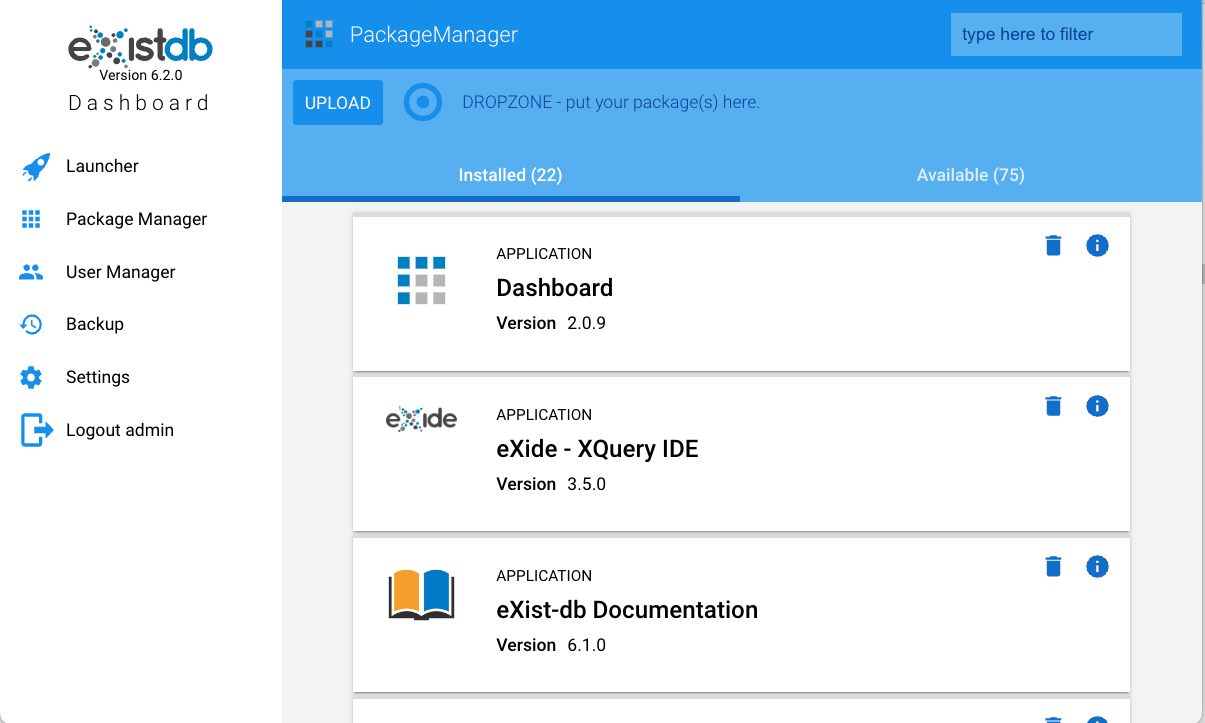1205x723 pixels.
Task: Click the Settings gear icon
Action: click(x=34, y=377)
